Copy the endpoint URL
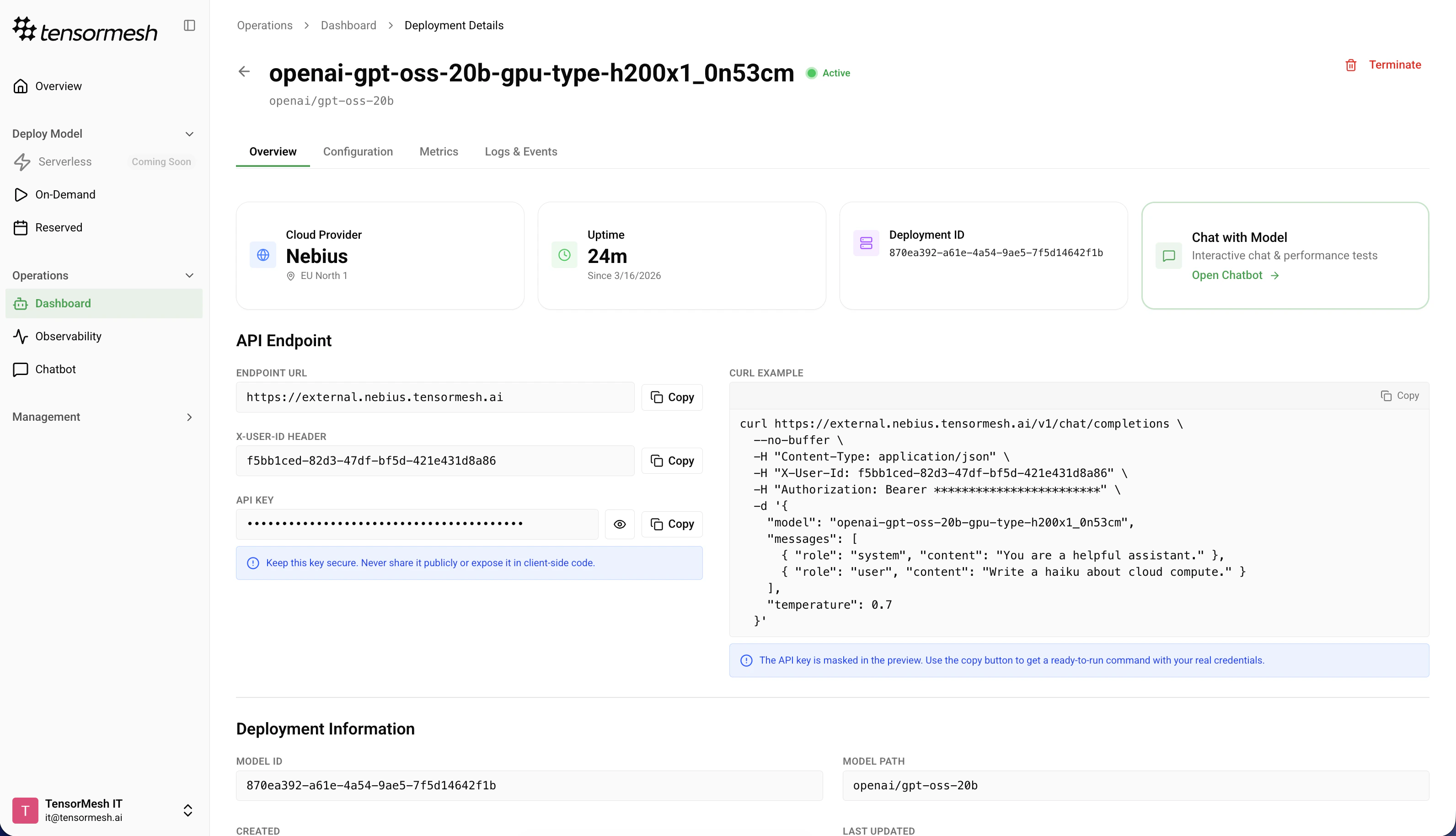Image resolution: width=1456 pixels, height=836 pixels. click(672, 397)
